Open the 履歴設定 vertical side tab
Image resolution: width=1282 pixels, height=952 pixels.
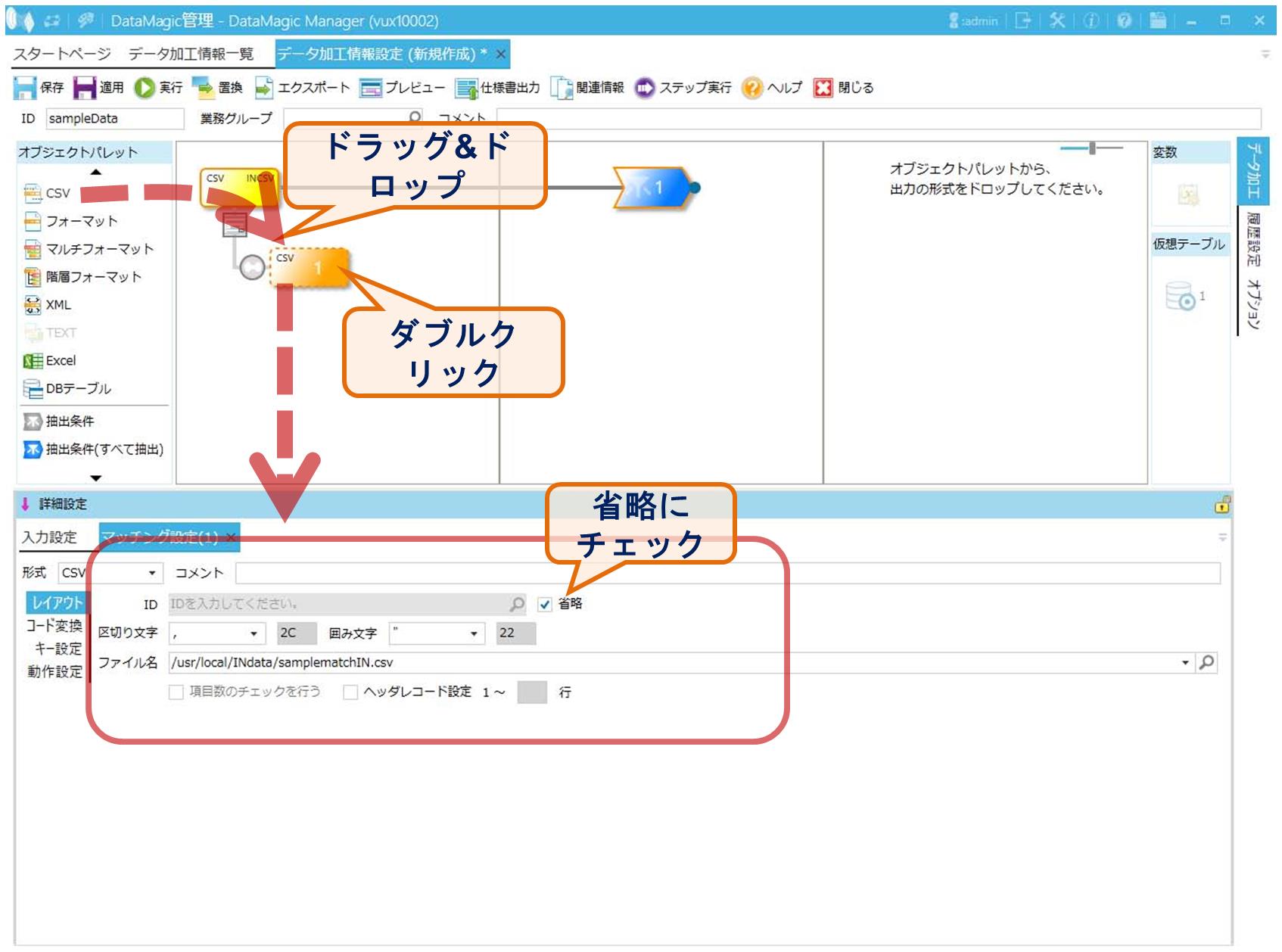point(1253,240)
